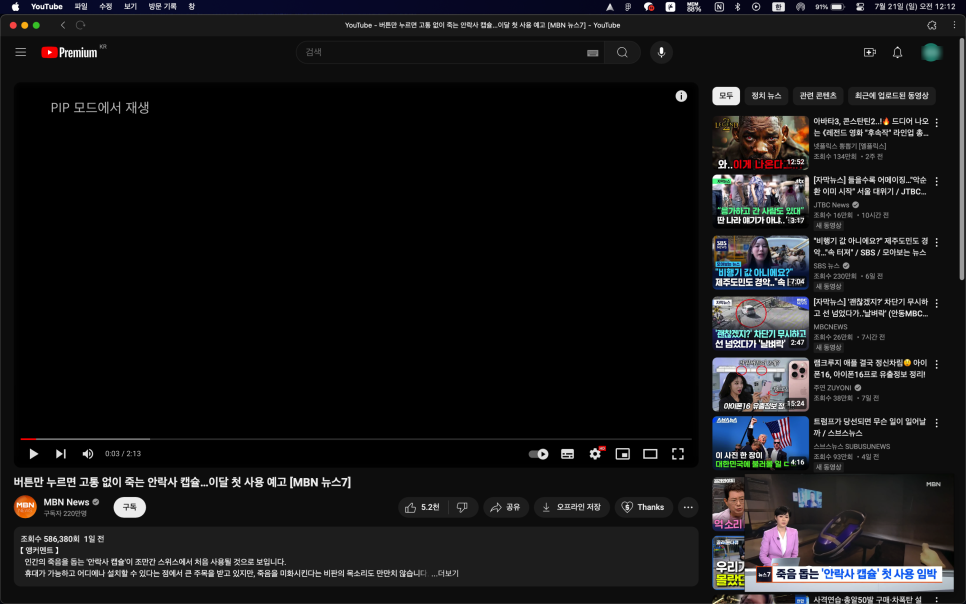Image resolution: width=966 pixels, height=604 pixels.
Task: Open options for JTBC News video
Action: pyautogui.click(x=936, y=182)
